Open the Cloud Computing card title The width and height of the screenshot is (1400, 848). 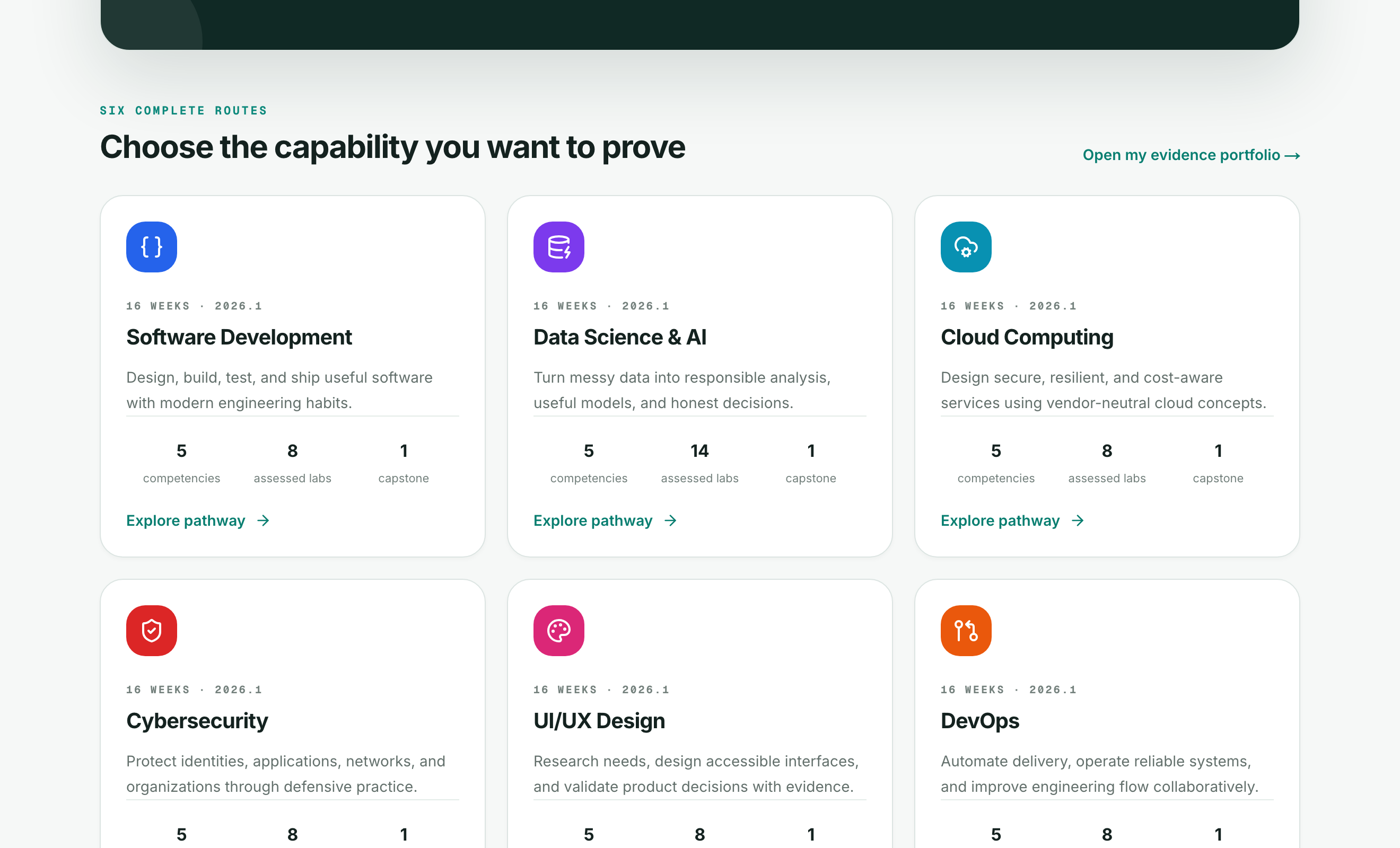[1027, 338]
